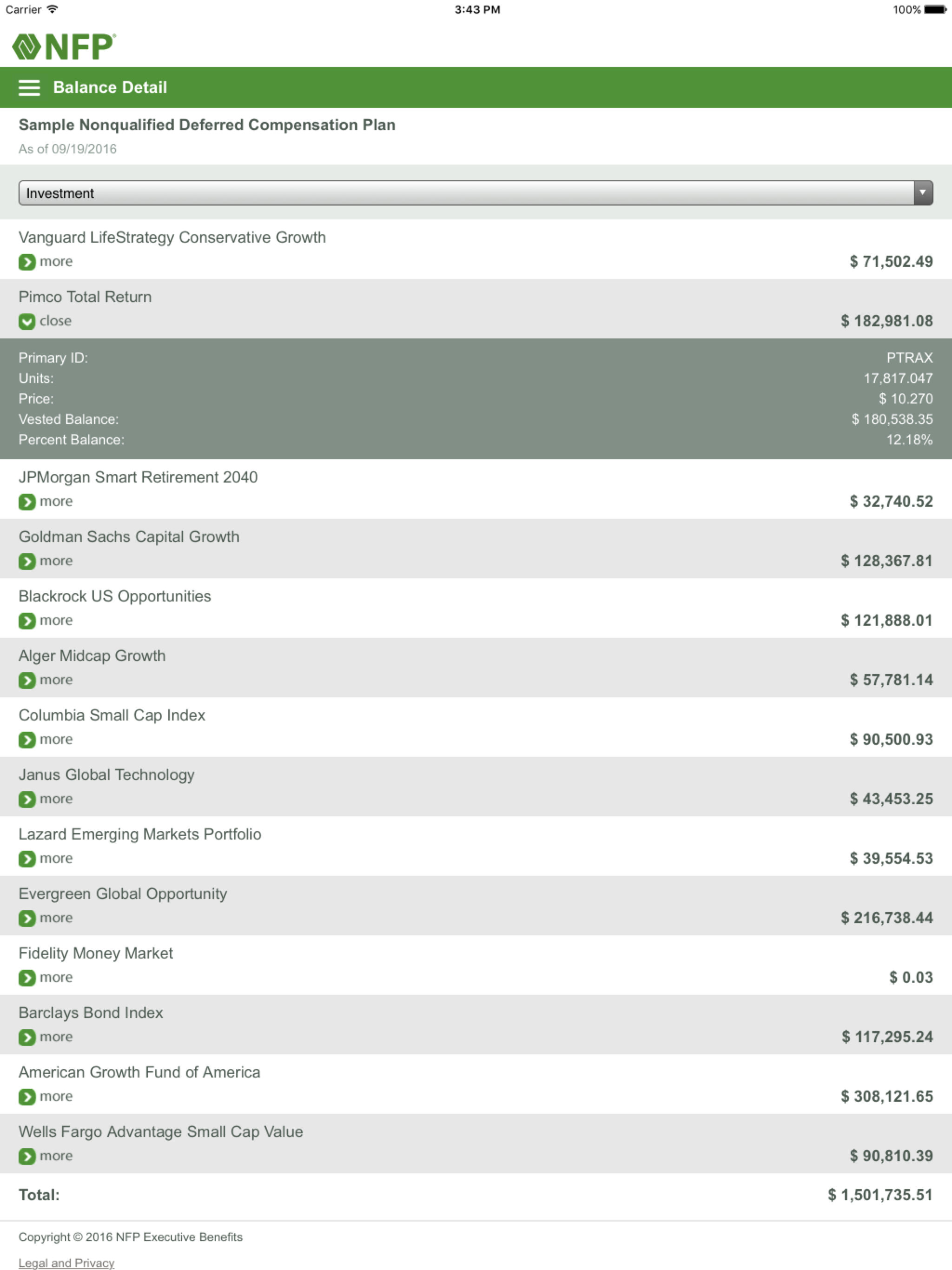Select the 'As of 09/19/2016' date

point(68,149)
